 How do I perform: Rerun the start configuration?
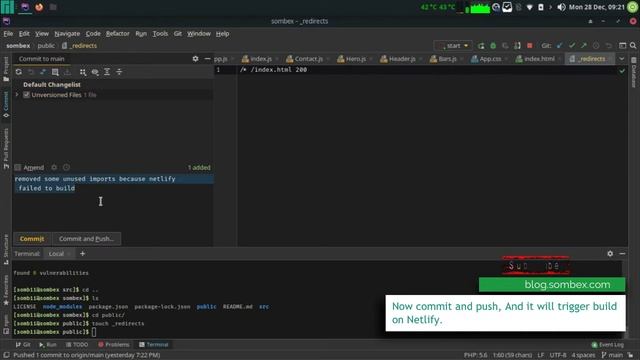coord(481,46)
